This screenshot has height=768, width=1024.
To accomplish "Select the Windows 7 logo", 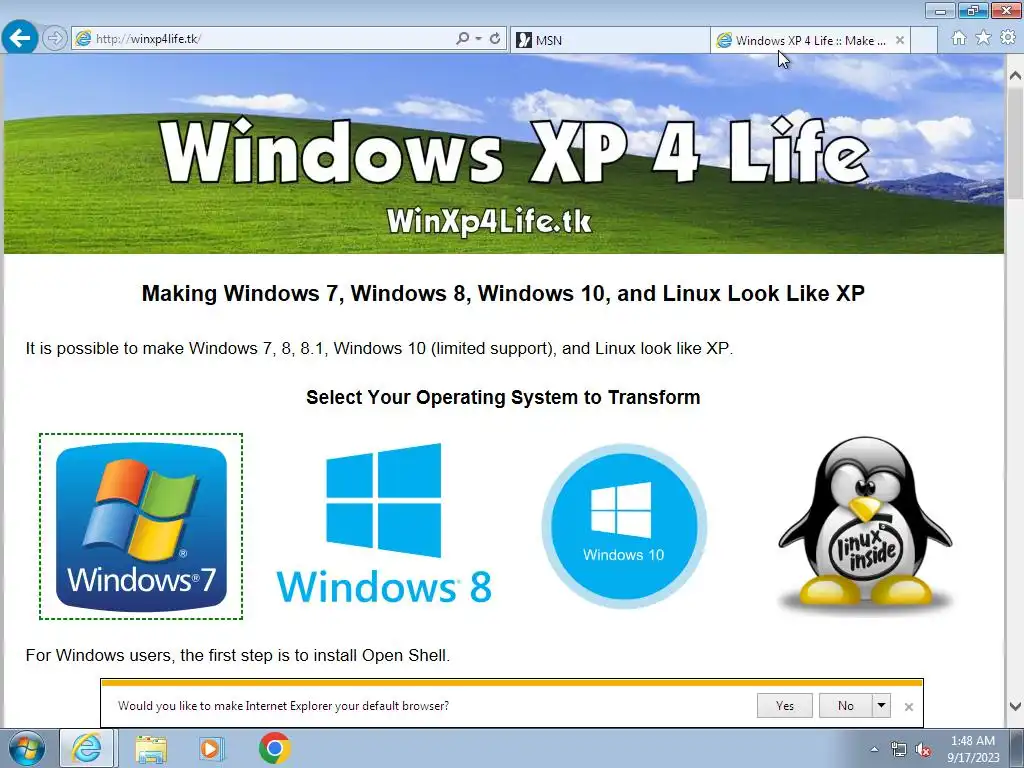I will 141,526.
